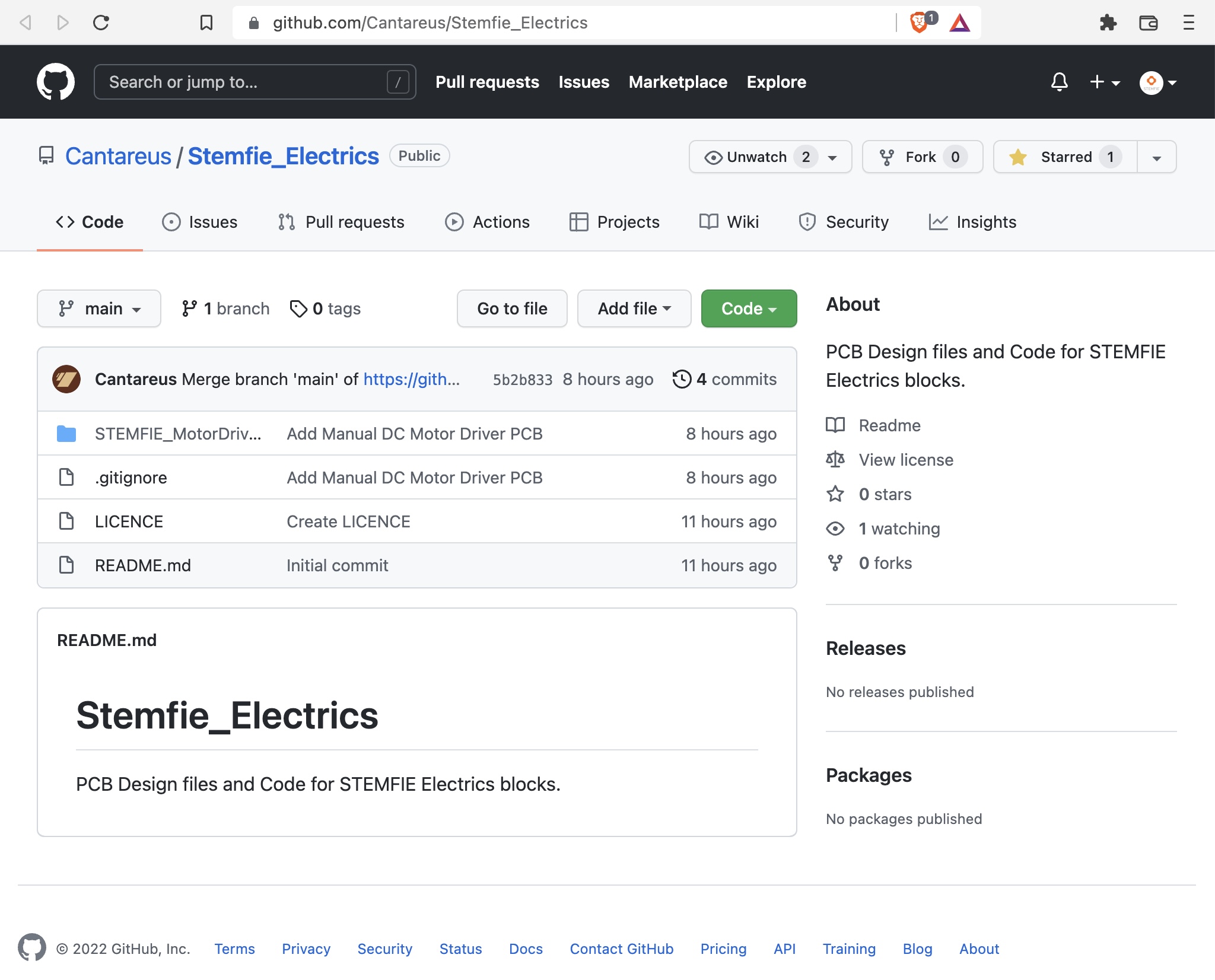
Task: View the 4 commits history
Action: (x=724, y=379)
